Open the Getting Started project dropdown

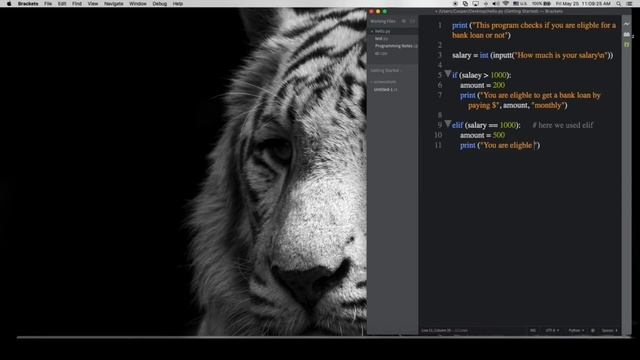[386, 71]
